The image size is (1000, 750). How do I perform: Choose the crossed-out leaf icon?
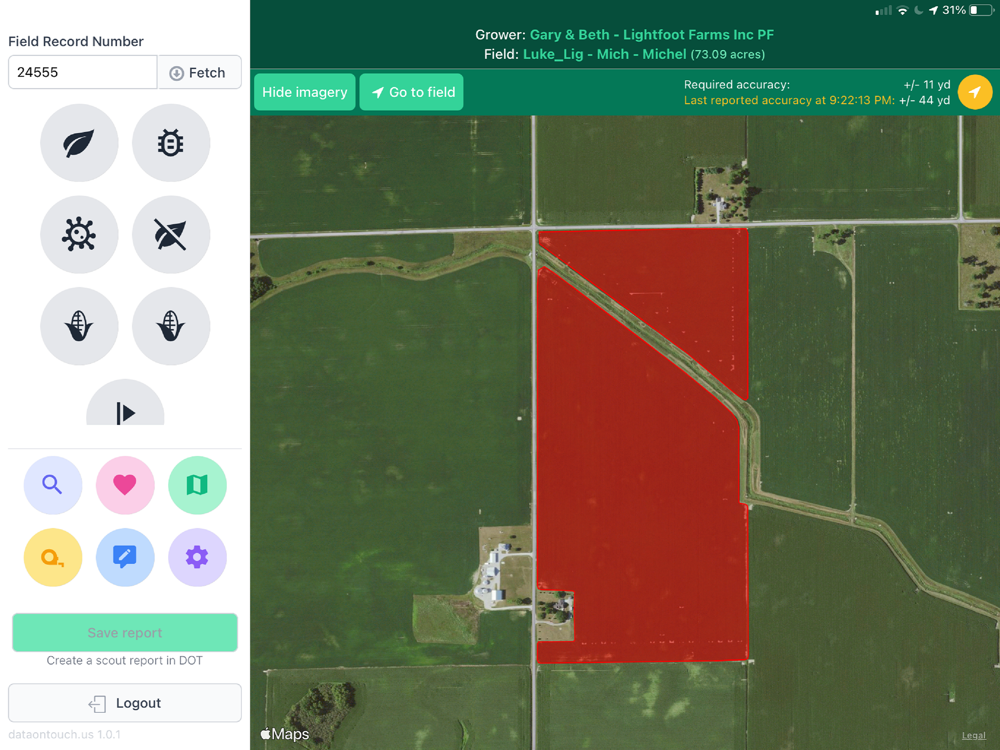pyautogui.click(x=171, y=235)
